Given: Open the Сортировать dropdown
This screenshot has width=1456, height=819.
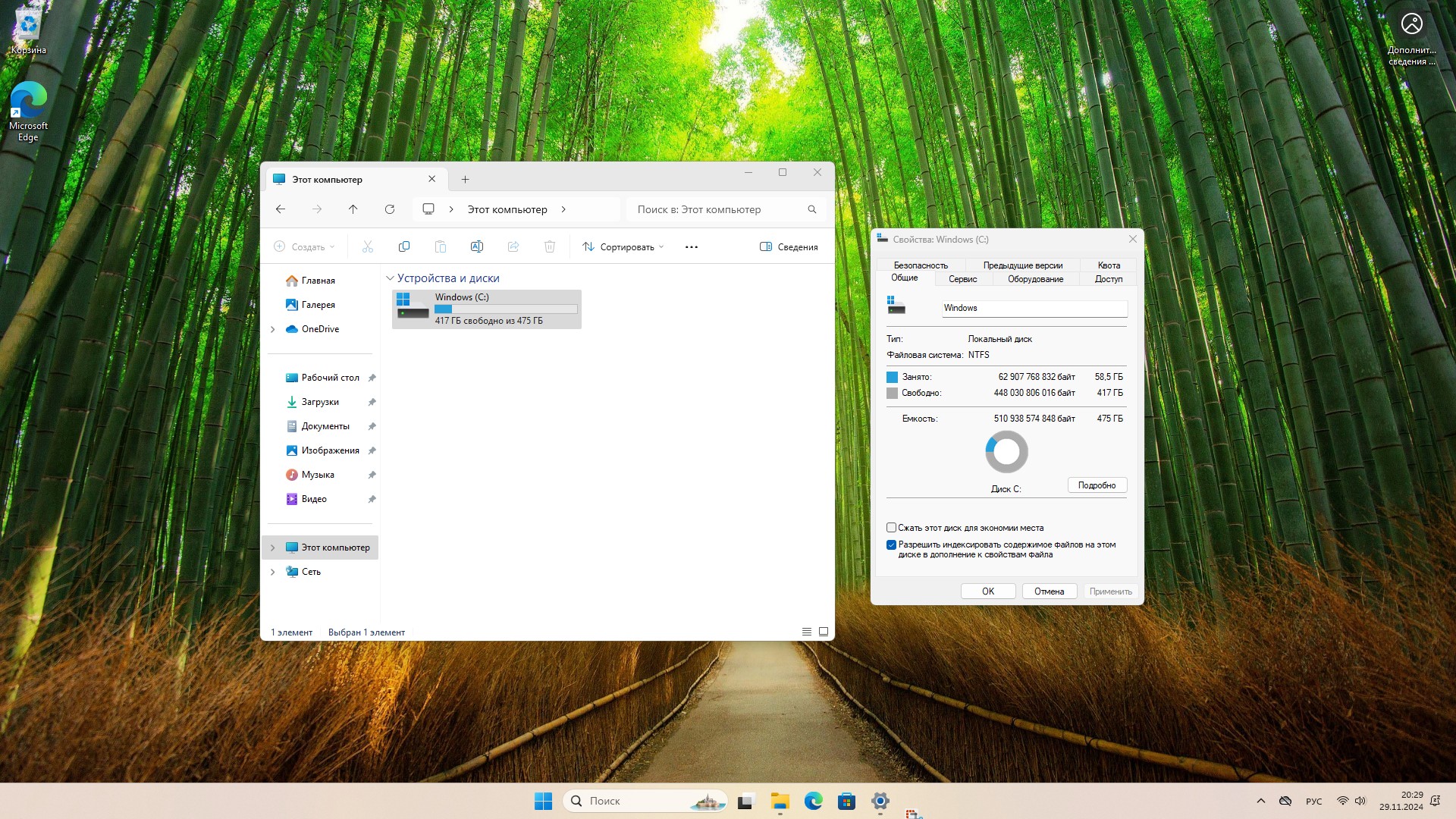Looking at the screenshot, I should 623,246.
